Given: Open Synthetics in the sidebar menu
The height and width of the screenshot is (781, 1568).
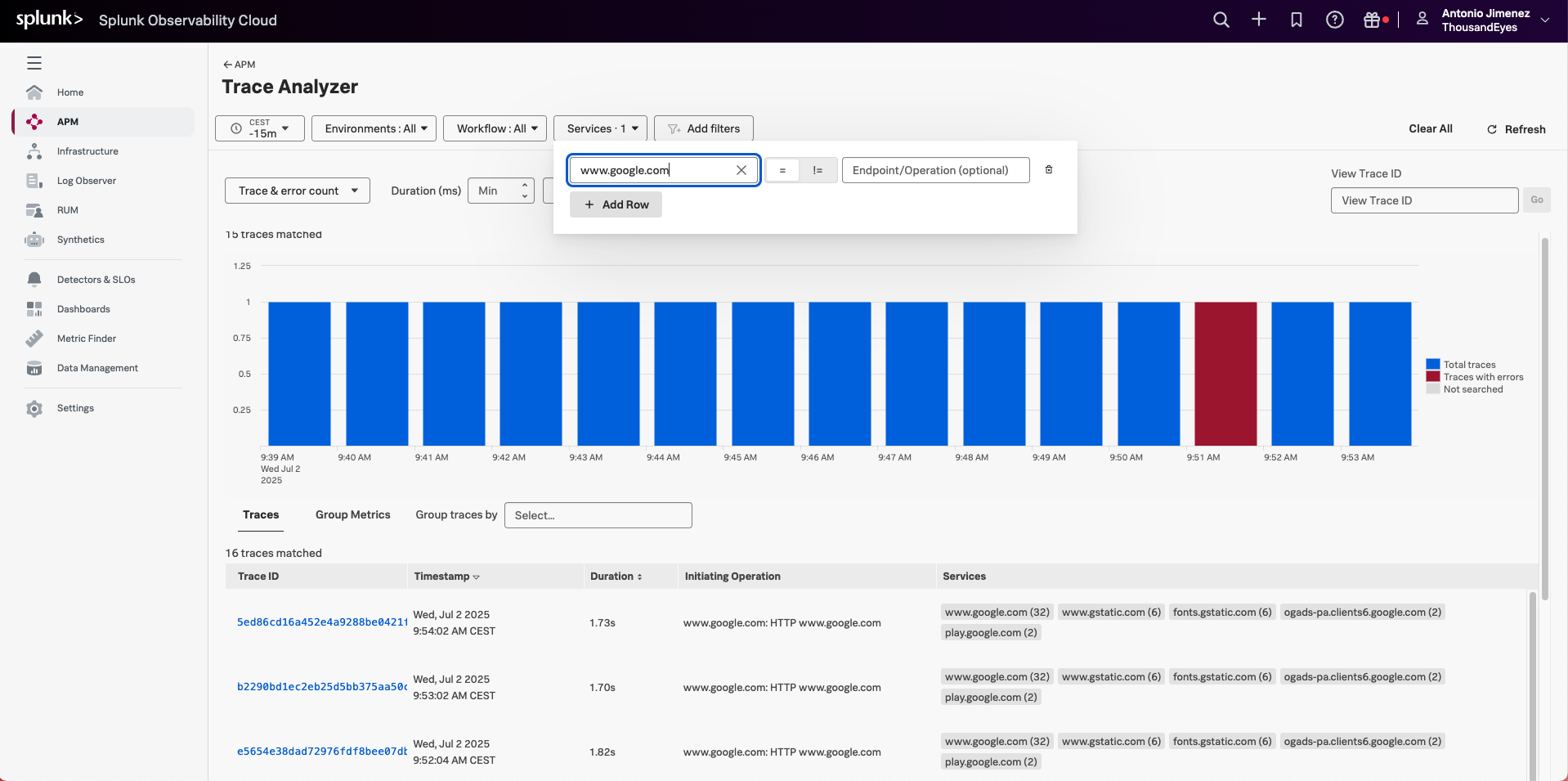Looking at the screenshot, I should point(81,240).
